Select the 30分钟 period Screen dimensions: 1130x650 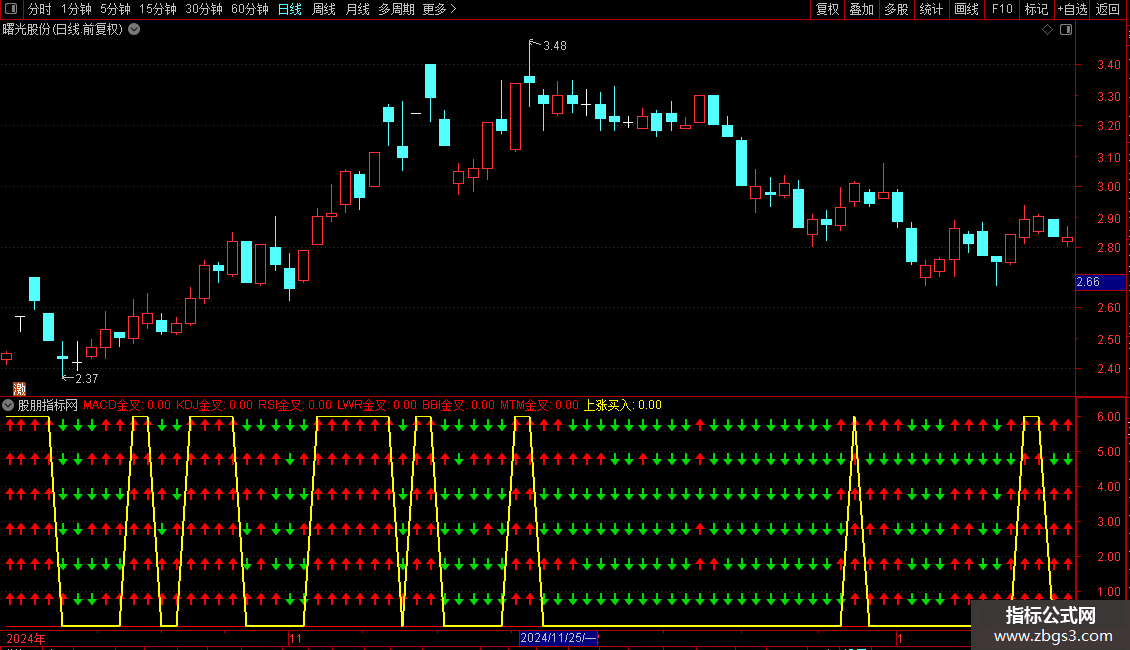(x=204, y=9)
